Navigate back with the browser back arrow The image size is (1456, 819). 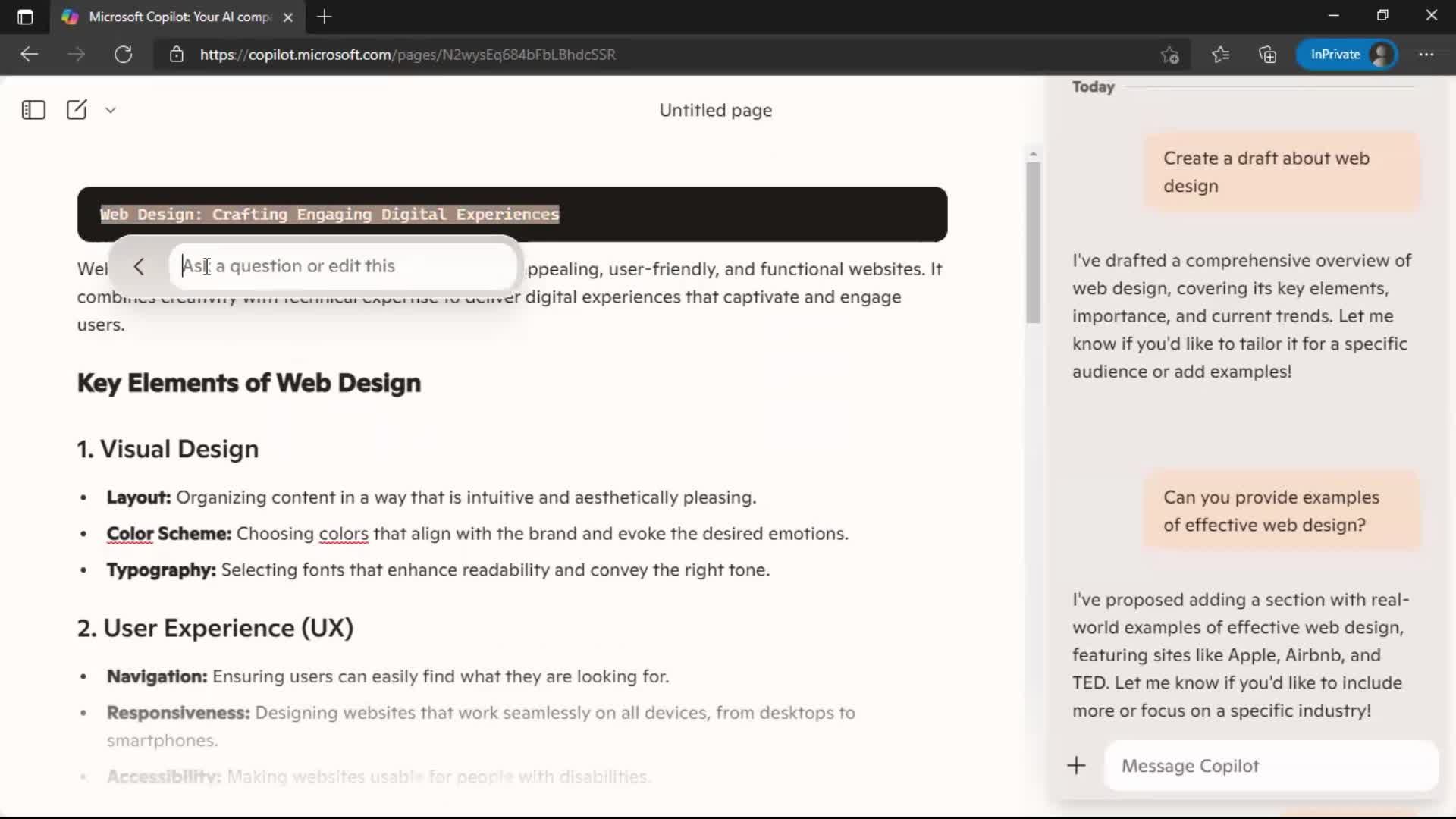(29, 55)
